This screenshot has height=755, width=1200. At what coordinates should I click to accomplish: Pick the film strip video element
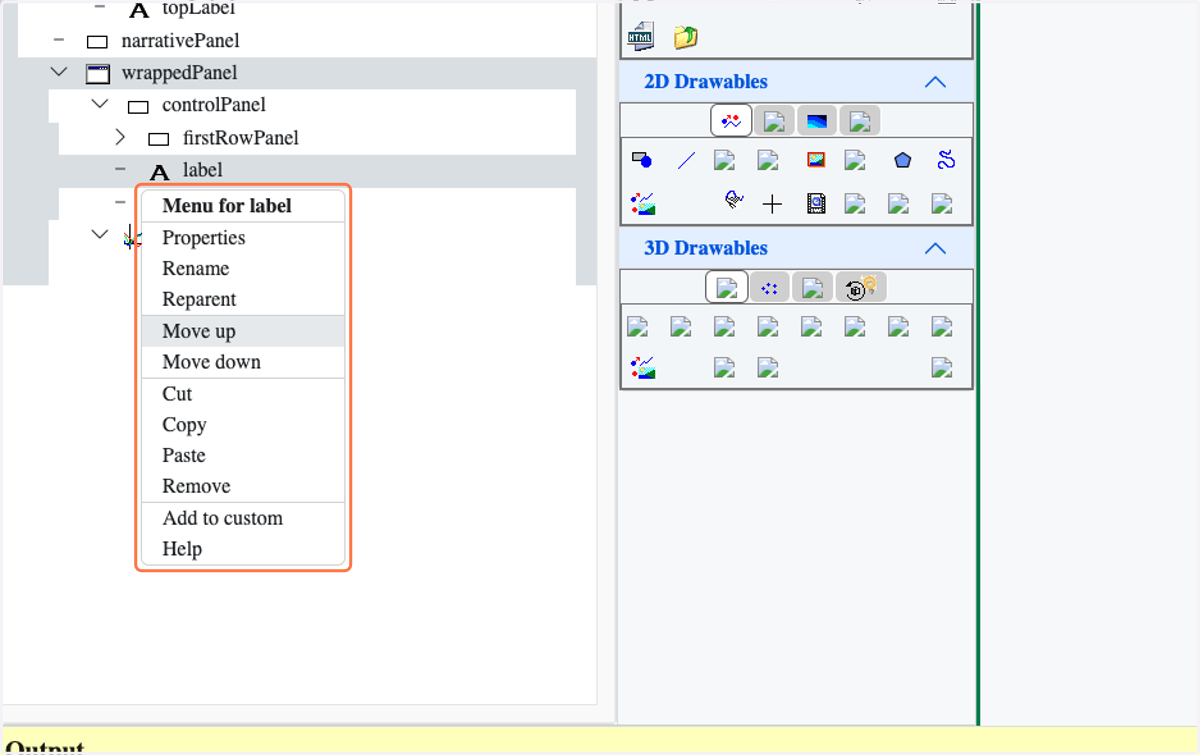pyautogui.click(x=816, y=204)
